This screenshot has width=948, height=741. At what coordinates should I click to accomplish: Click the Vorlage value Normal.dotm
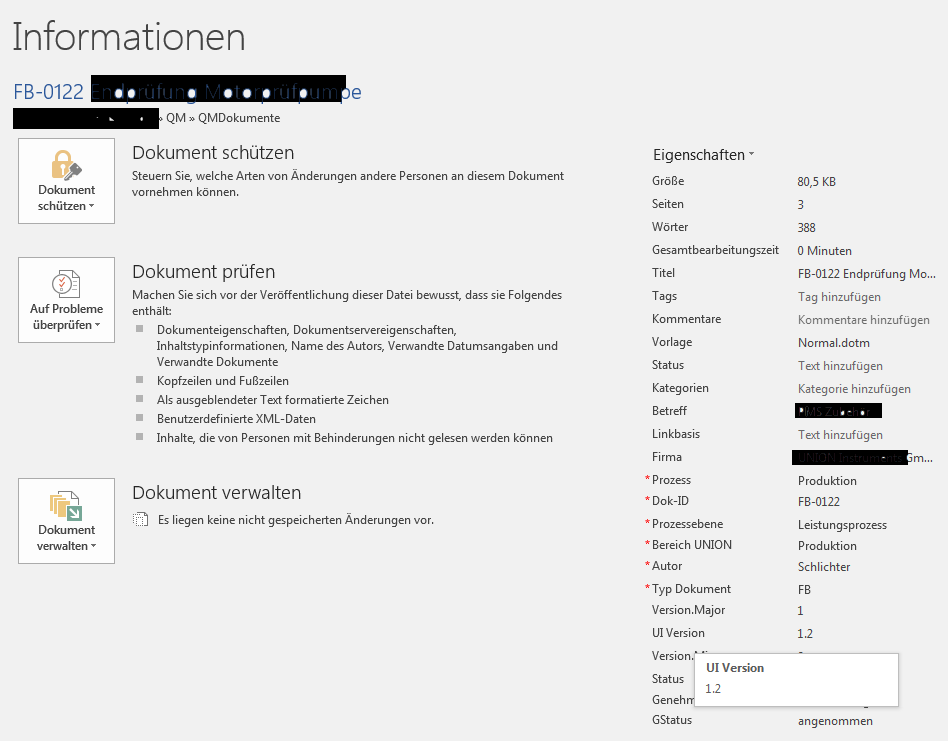coord(833,343)
